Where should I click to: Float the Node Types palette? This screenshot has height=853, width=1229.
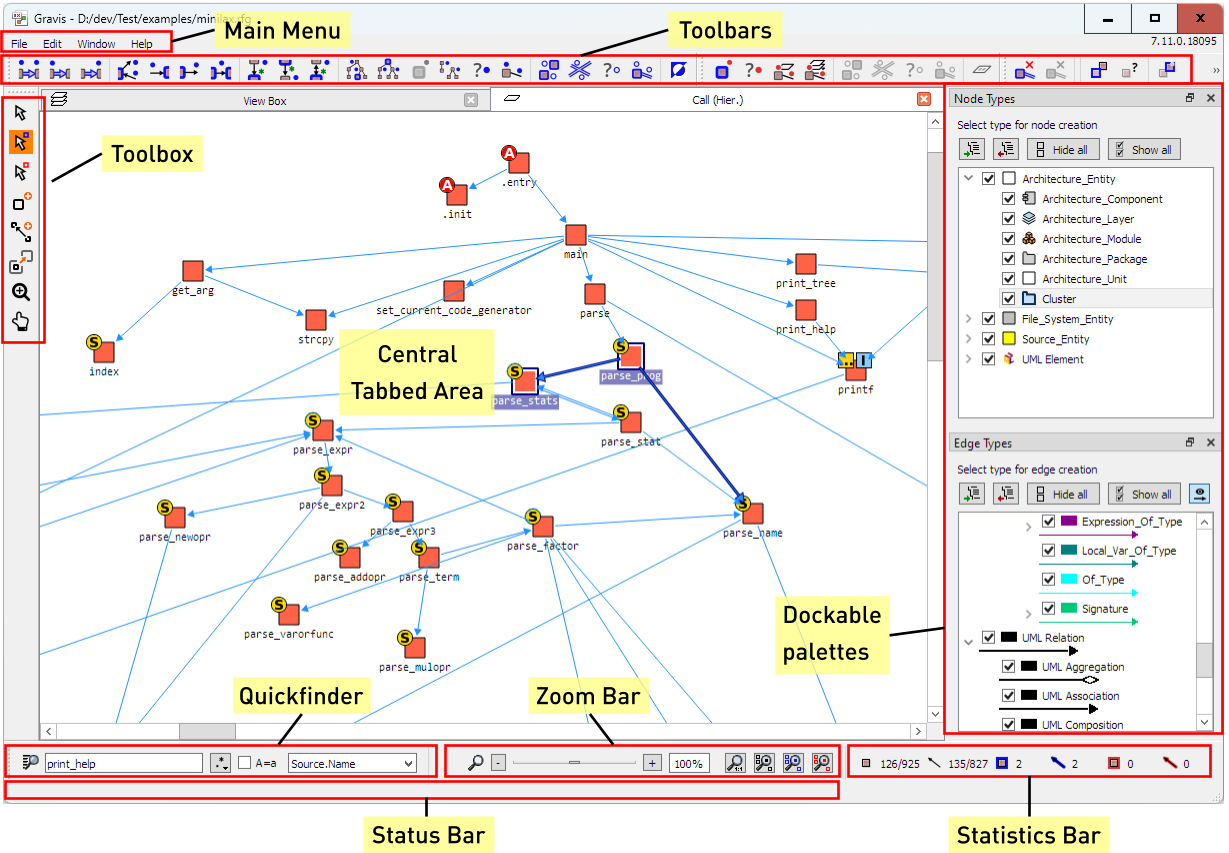click(1190, 98)
